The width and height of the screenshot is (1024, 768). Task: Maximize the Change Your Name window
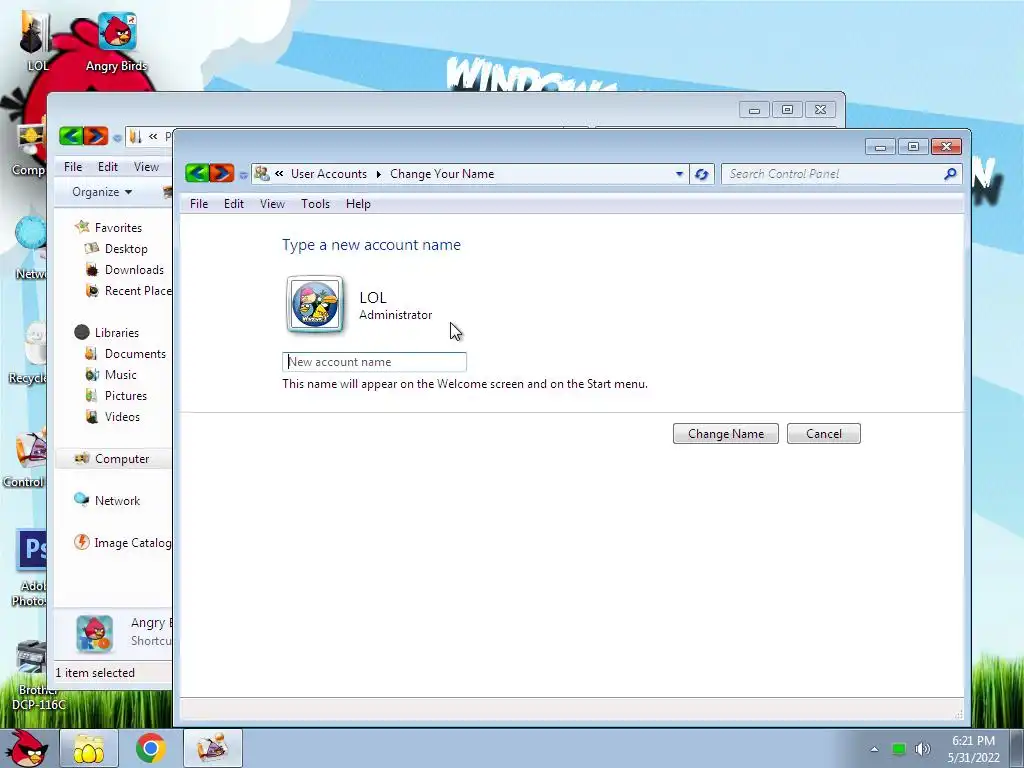[913, 146]
